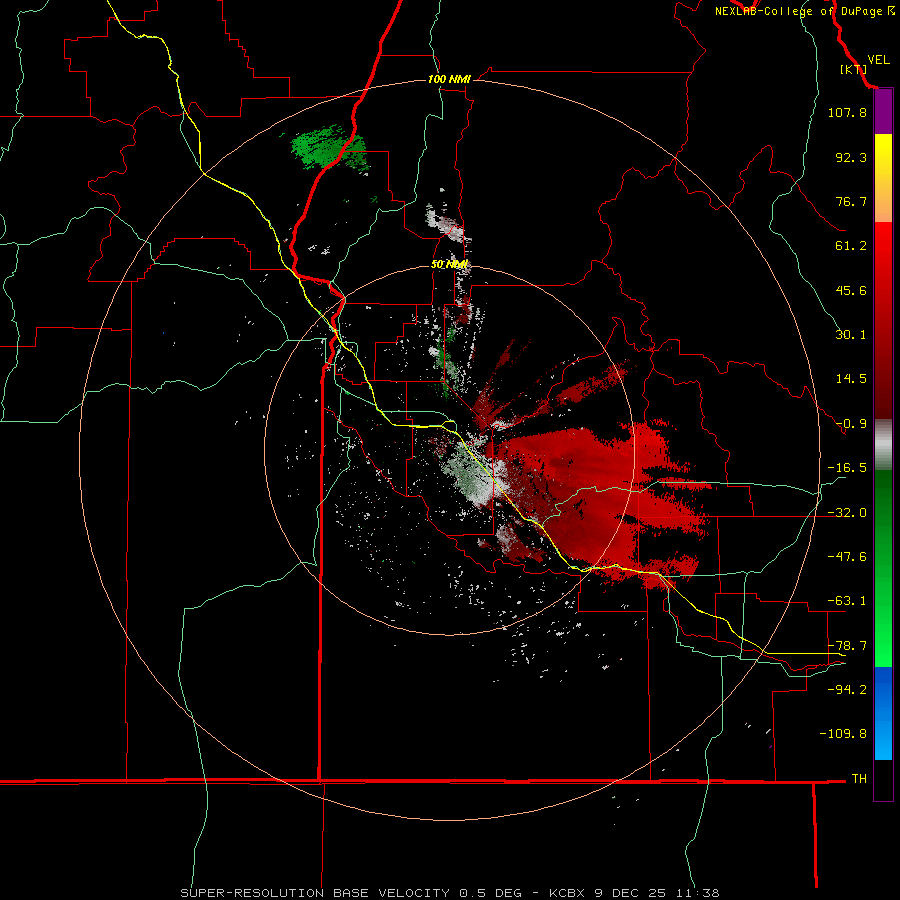
Task: Click the Super-Resolution Base Velocity caption text
Action: point(449,893)
